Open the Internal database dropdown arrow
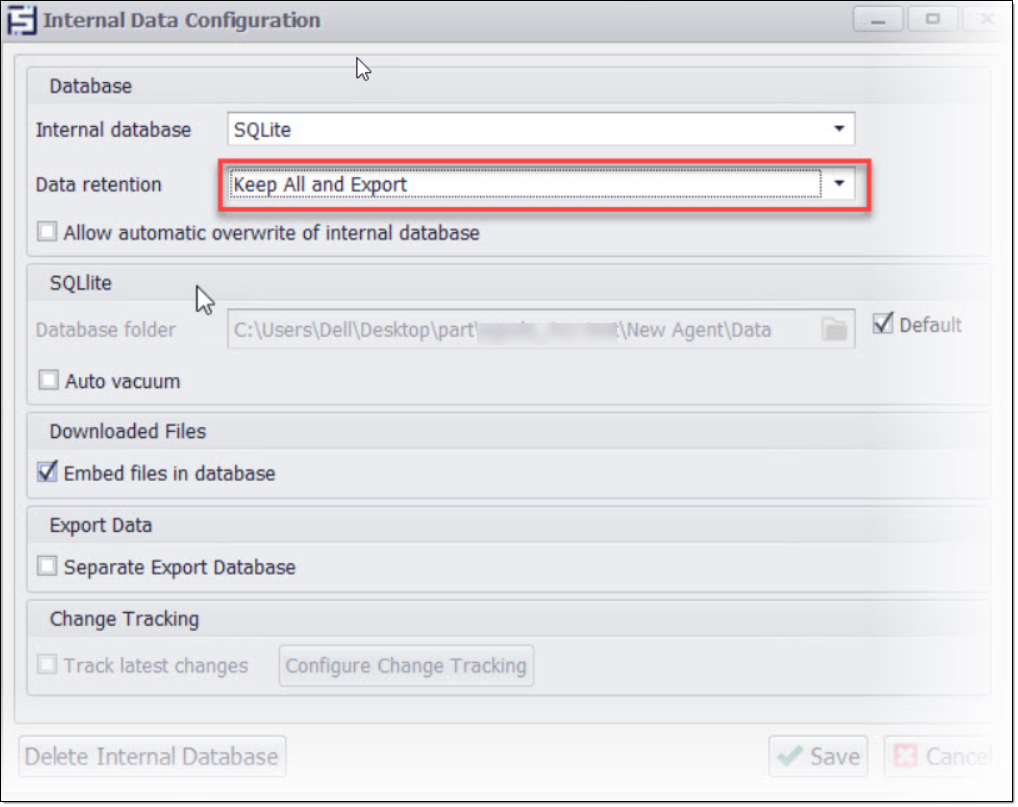The image size is (1018, 807). tap(838, 129)
